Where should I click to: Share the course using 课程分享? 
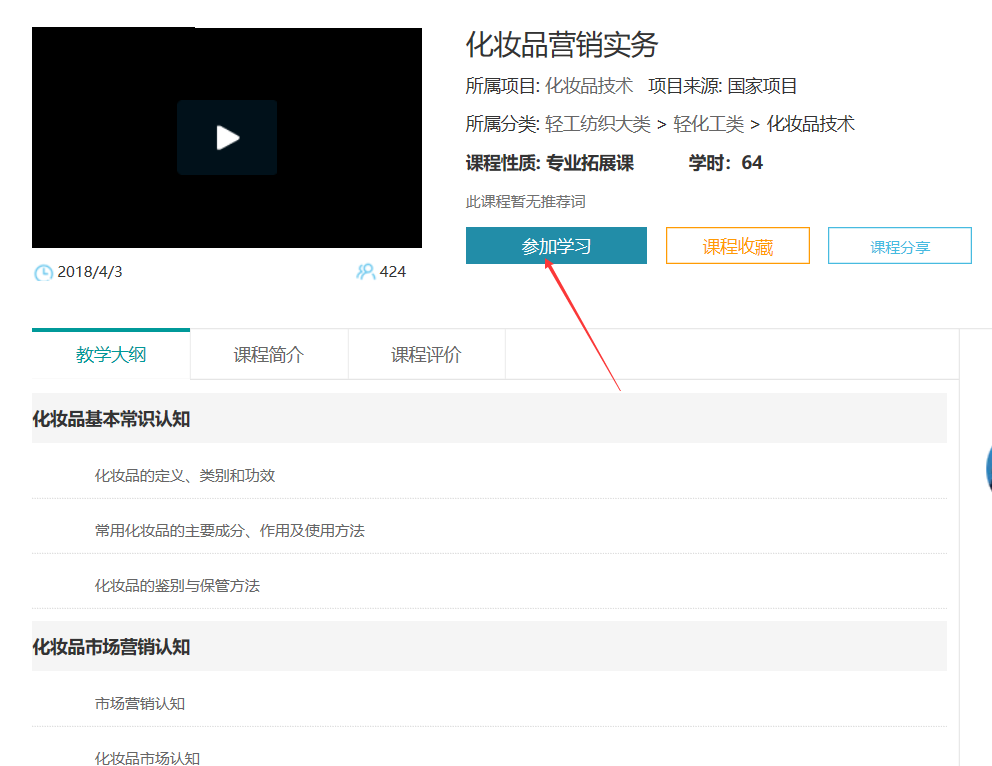(899, 246)
